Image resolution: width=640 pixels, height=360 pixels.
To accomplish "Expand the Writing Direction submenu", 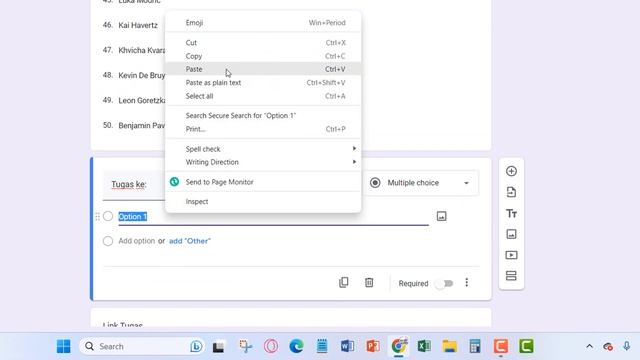I will [263, 162].
